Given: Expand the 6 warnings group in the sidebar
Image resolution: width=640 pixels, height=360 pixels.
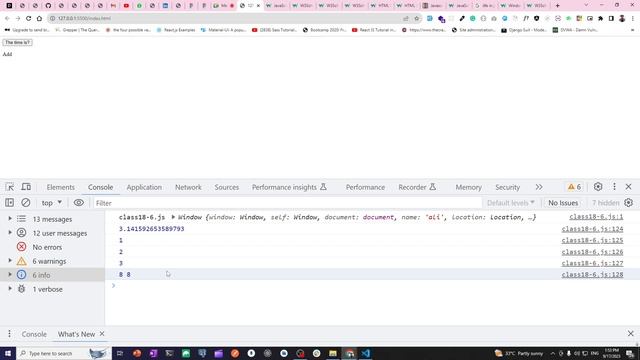Looking at the screenshot, I should point(10,260).
